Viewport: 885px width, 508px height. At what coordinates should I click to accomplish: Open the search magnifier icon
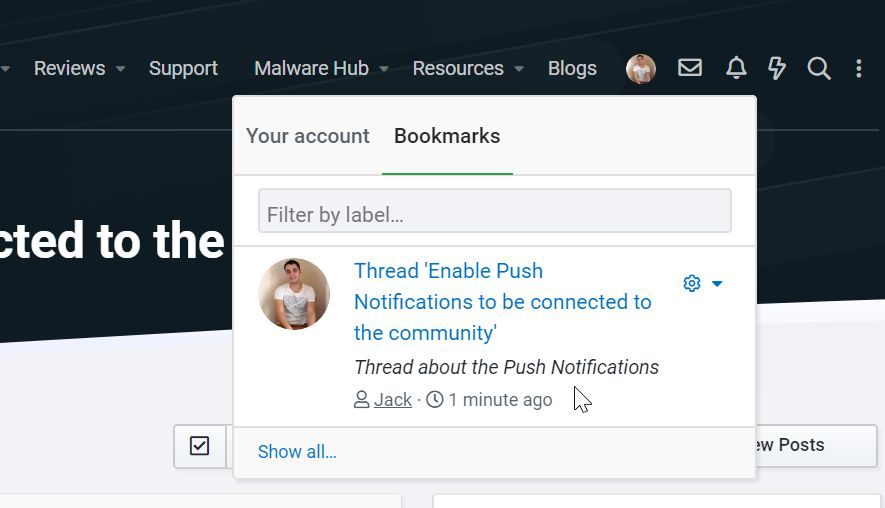pyautogui.click(x=819, y=68)
